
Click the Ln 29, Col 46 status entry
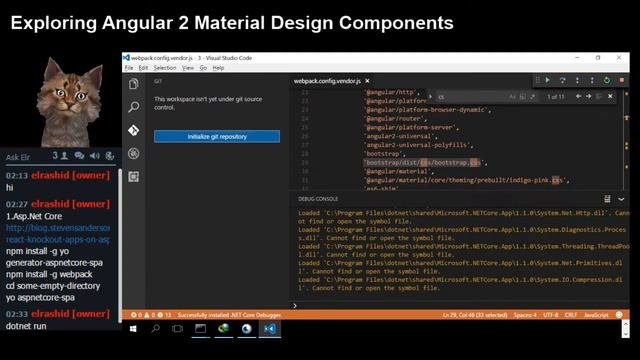[475, 315]
